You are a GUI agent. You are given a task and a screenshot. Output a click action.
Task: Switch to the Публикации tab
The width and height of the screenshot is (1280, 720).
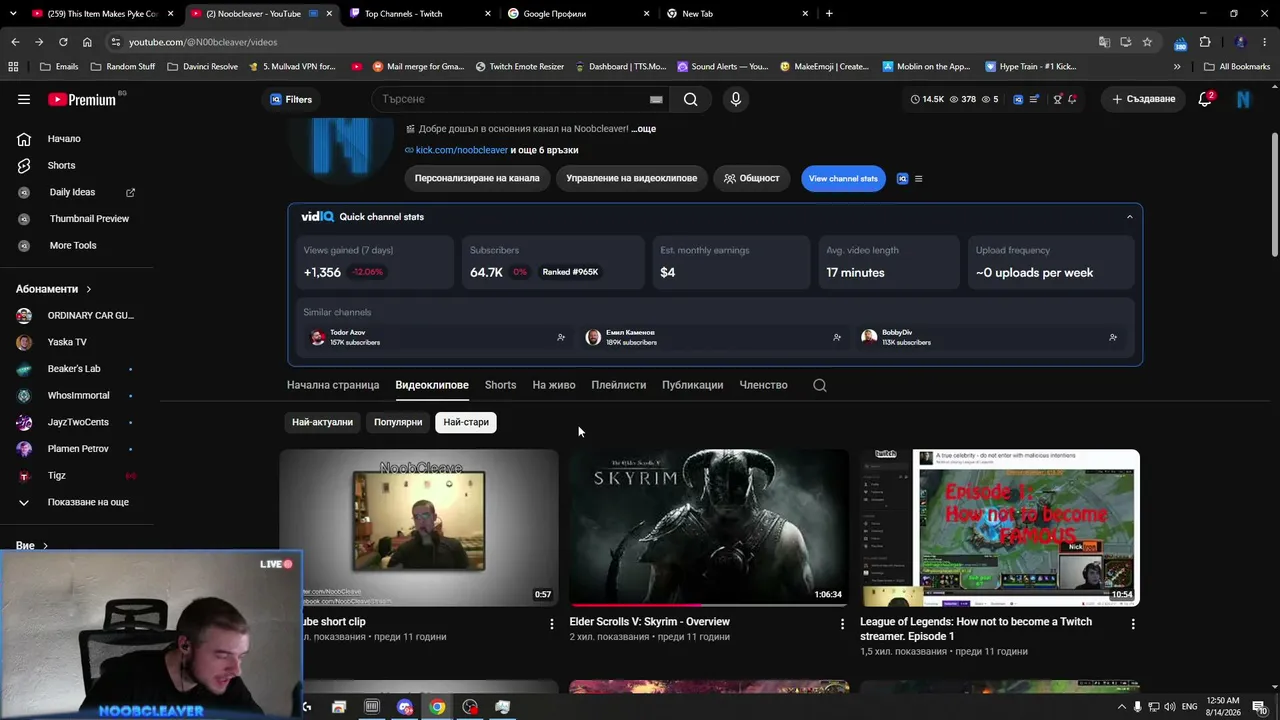click(692, 385)
